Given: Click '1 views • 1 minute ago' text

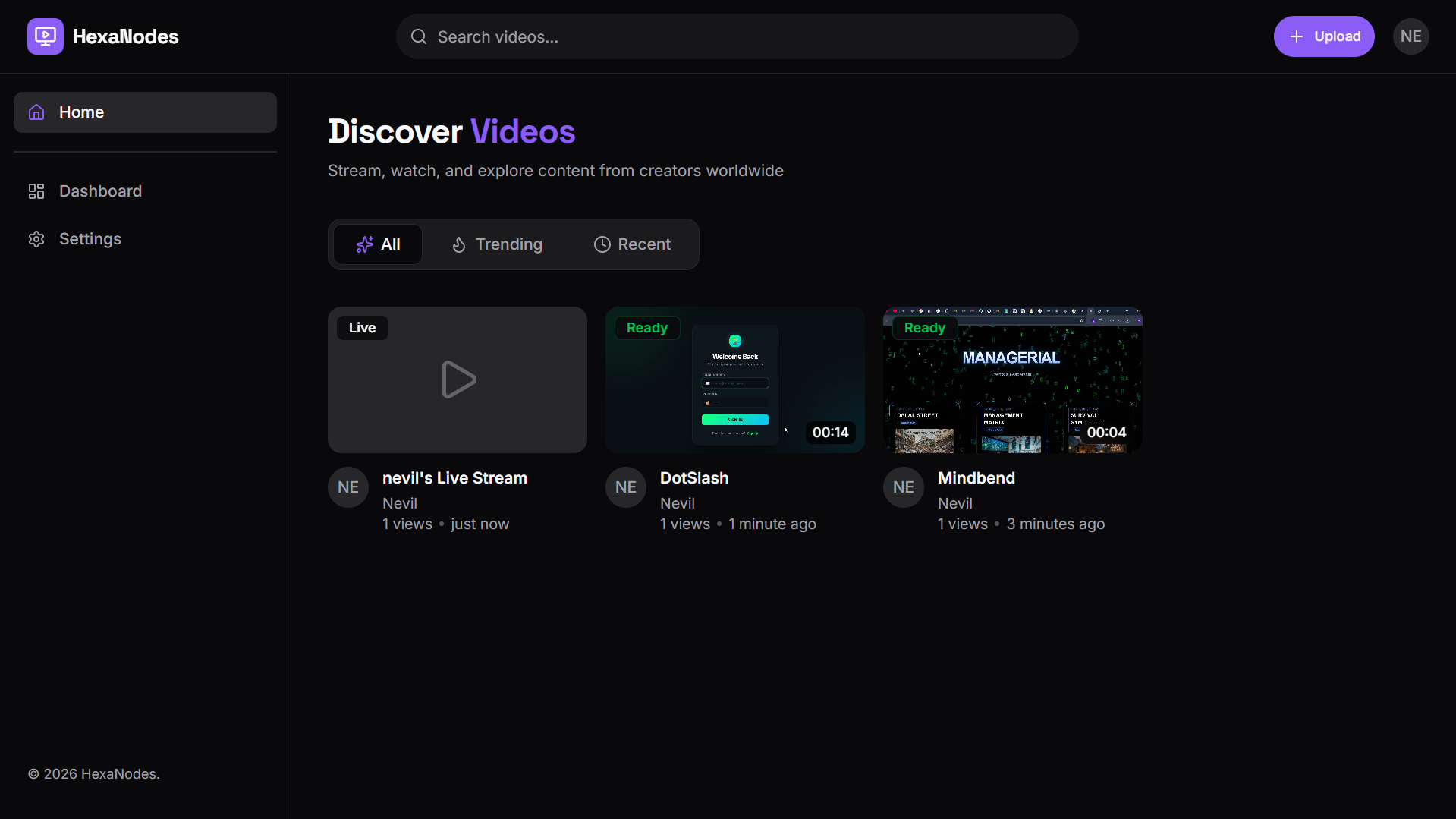Looking at the screenshot, I should pos(738,524).
